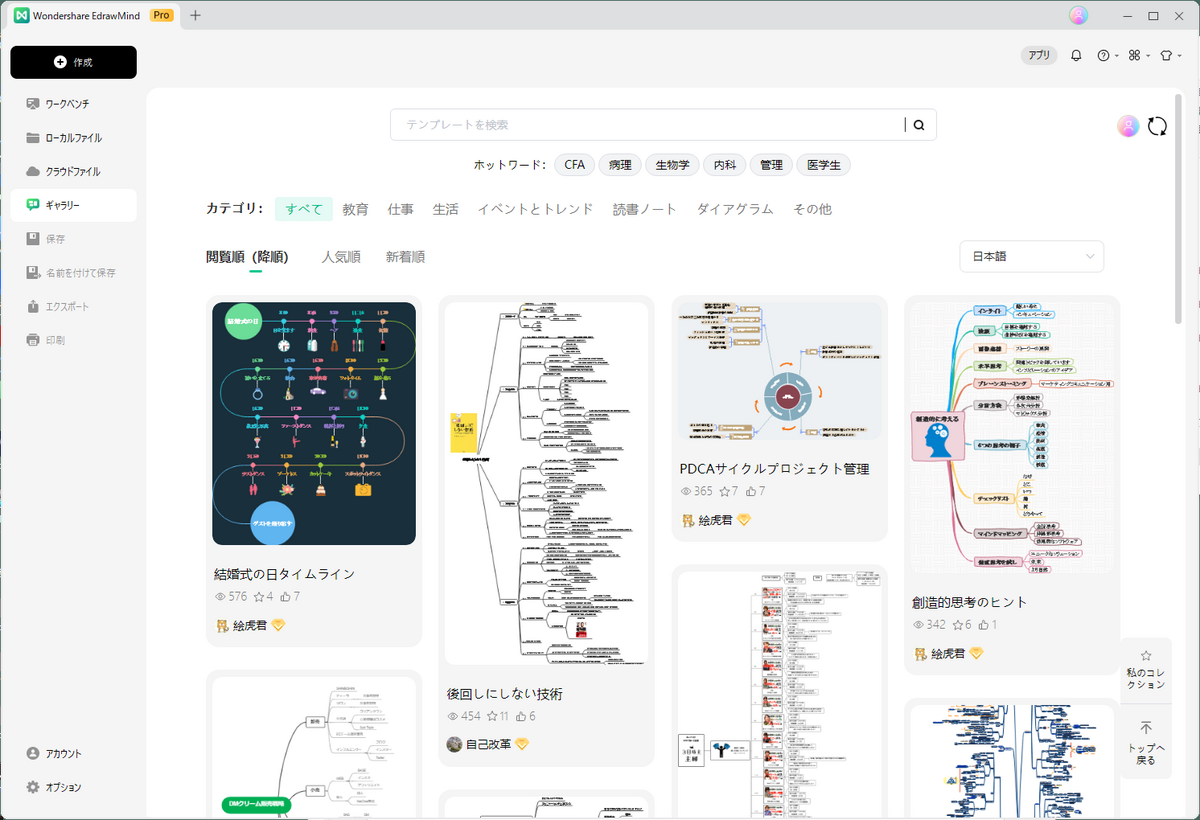Select その他 category
This screenshot has height=820, width=1200.
point(812,209)
